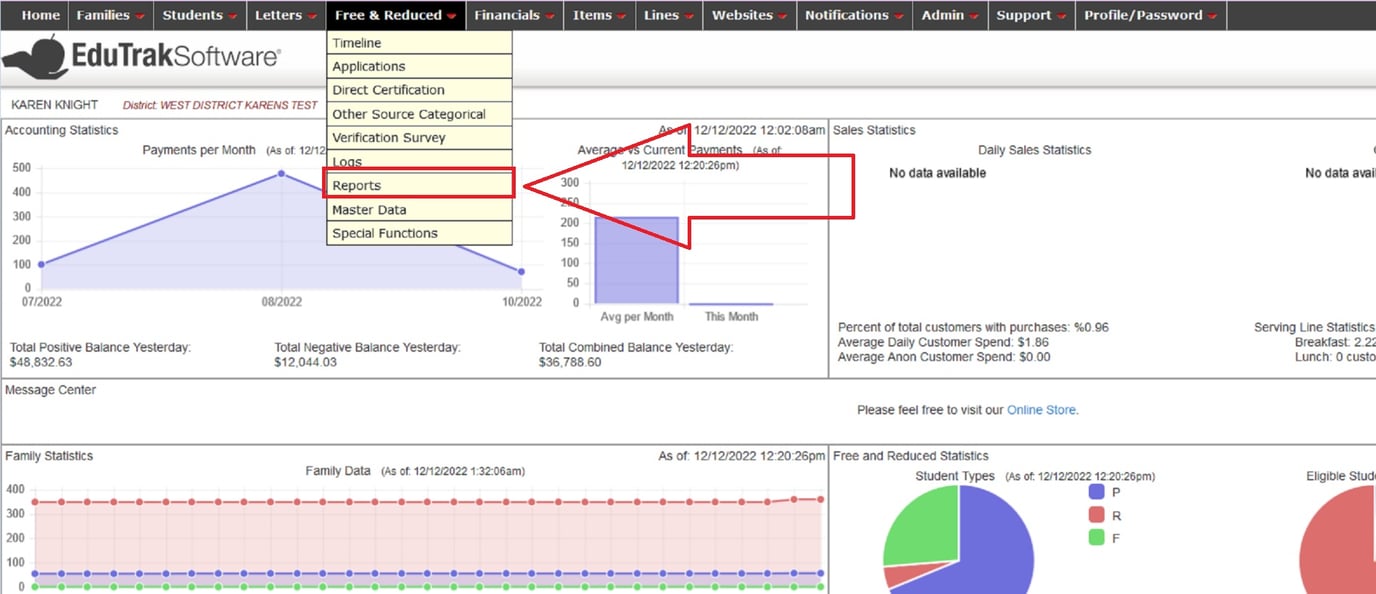Image resolution: width=1376 pixels, height=594 pixels.
Task: Click the Avg per Month bar
Action: 636,260
